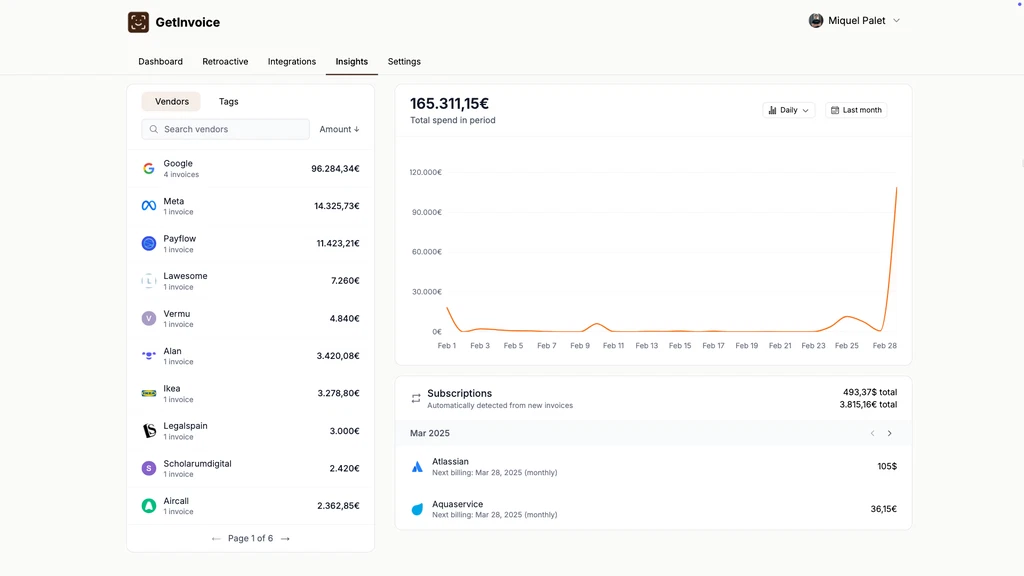Open the Daily granularity dropdown
This screenshot has height=576, width=1024.
click(788, 110)
